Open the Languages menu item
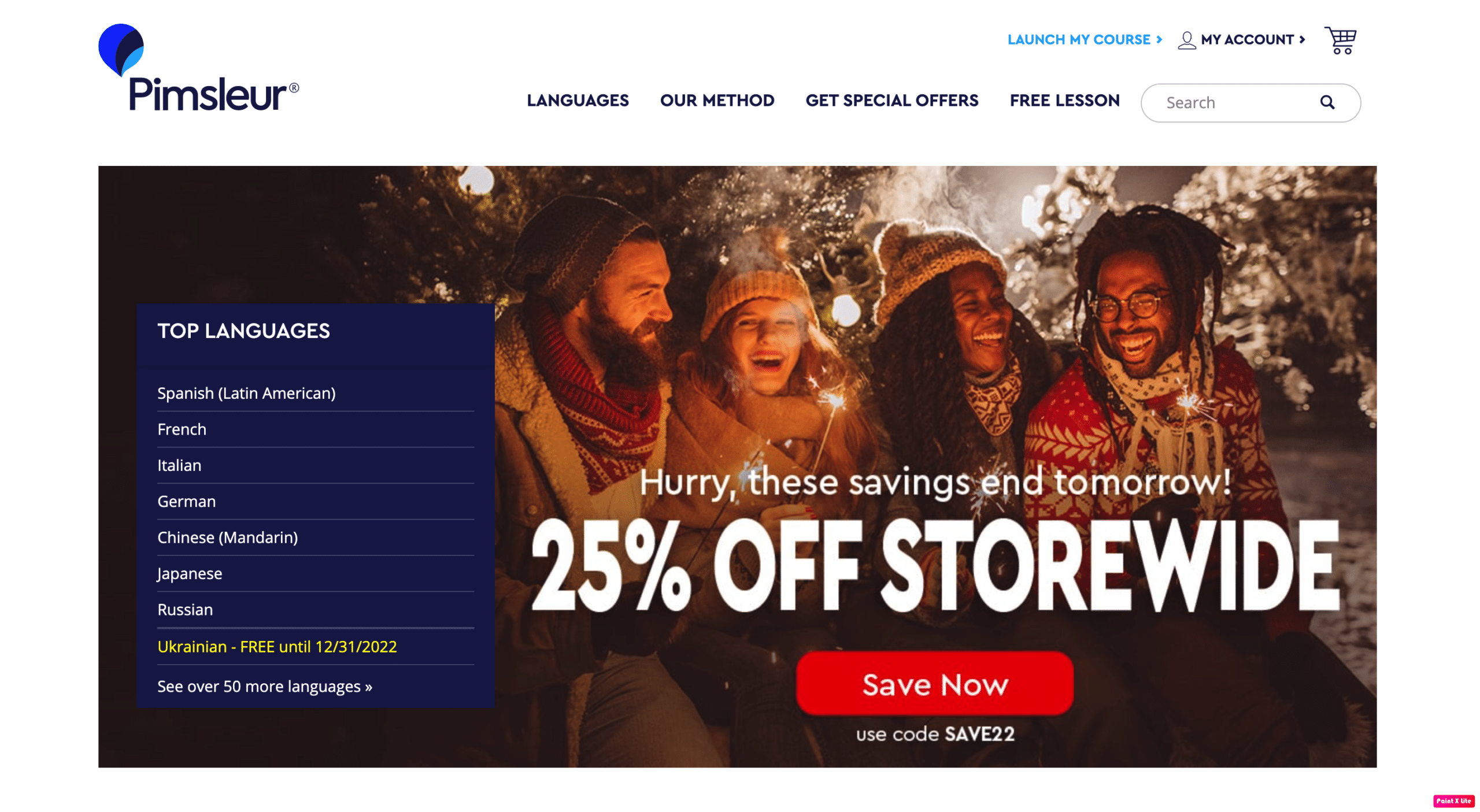The width and height of the screenshot is (1480, 812). [x=578, y=100]
